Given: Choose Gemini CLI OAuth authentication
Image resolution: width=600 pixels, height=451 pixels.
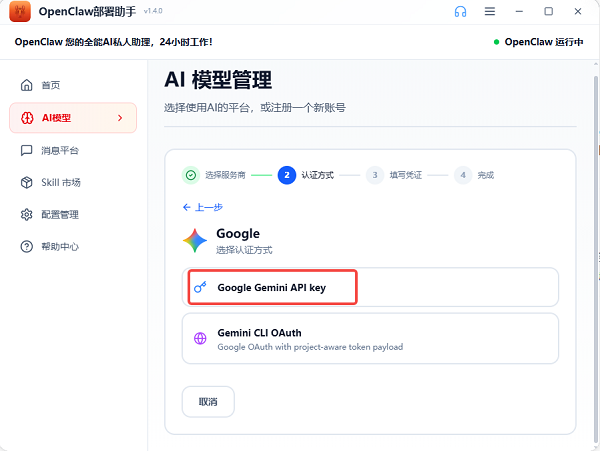Looking at the screenshot, I should tap(370, 339).
